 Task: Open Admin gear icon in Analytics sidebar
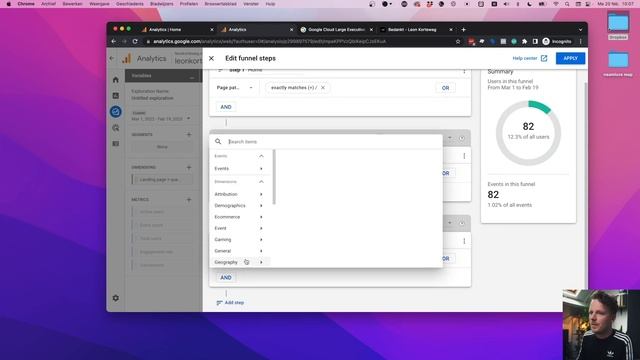click(x=116, y=298)
